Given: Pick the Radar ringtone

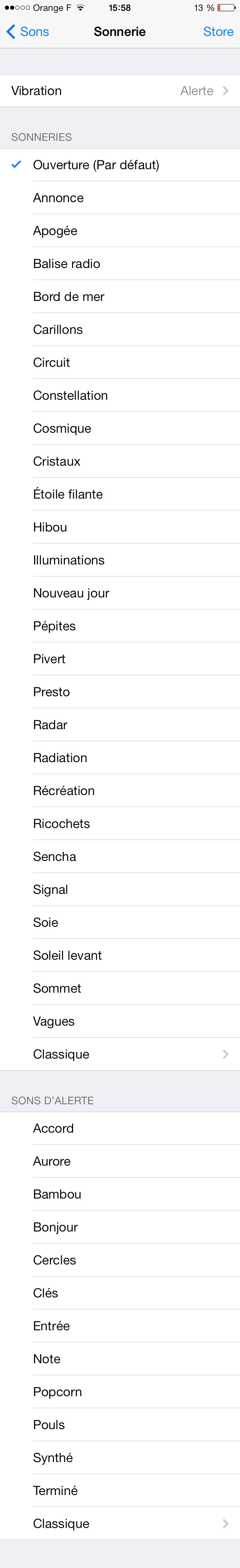Looking at the screenshot, I should (x=120, y=725).
